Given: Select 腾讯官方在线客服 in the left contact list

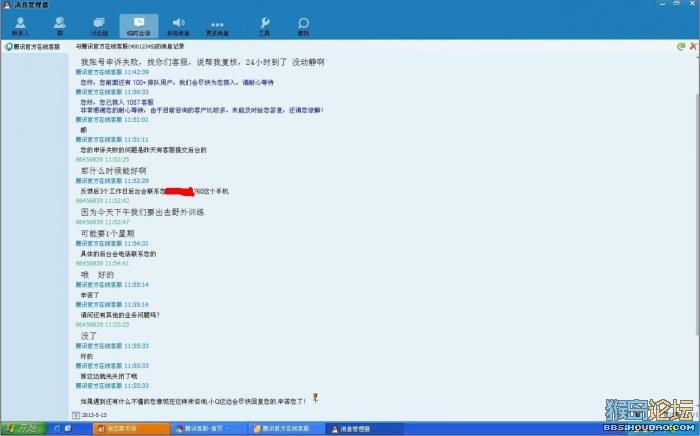Looking at the screenshot, I should pos(32,47).
